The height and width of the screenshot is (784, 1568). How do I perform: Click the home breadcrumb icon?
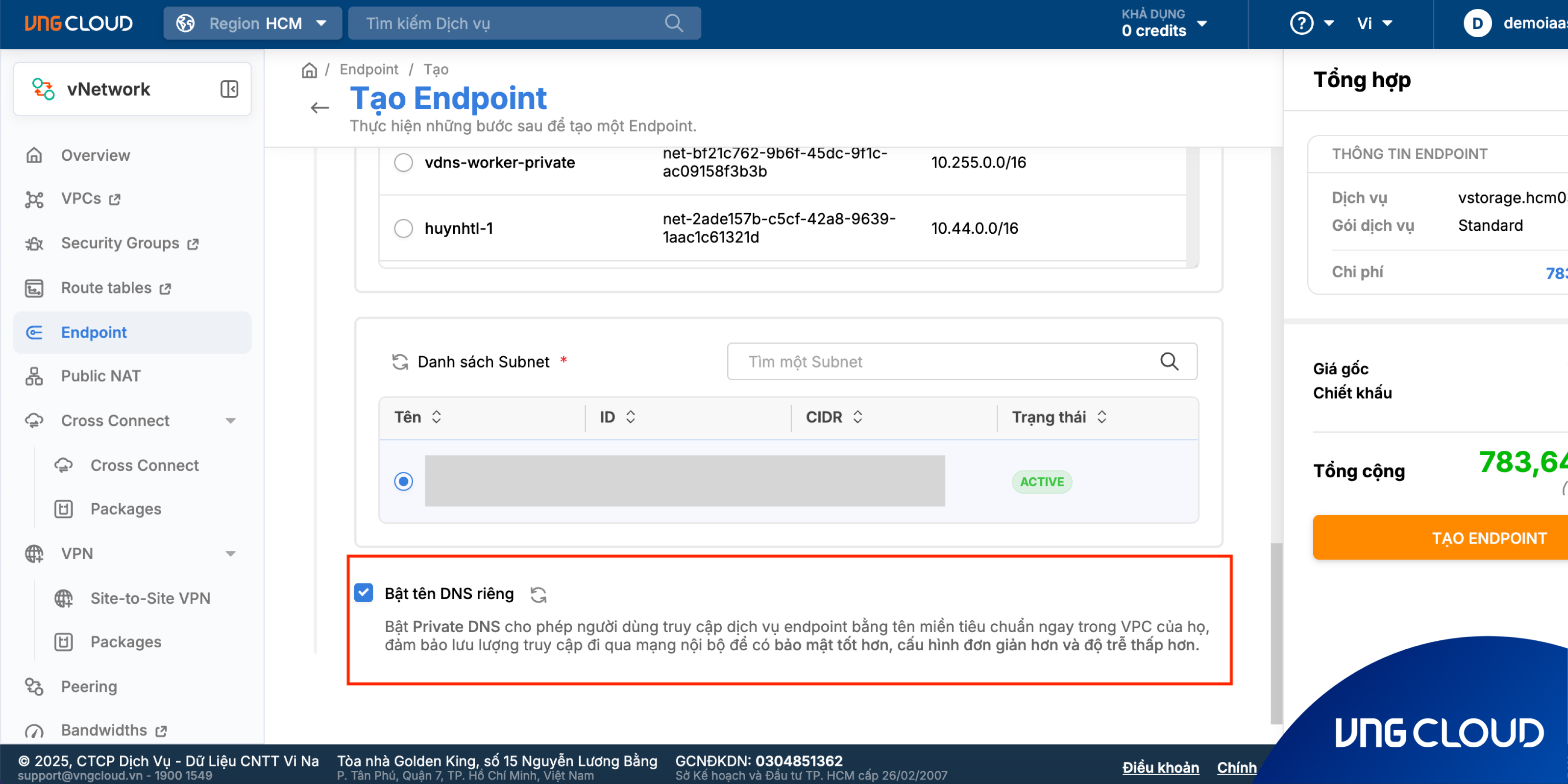pos(309,70)
